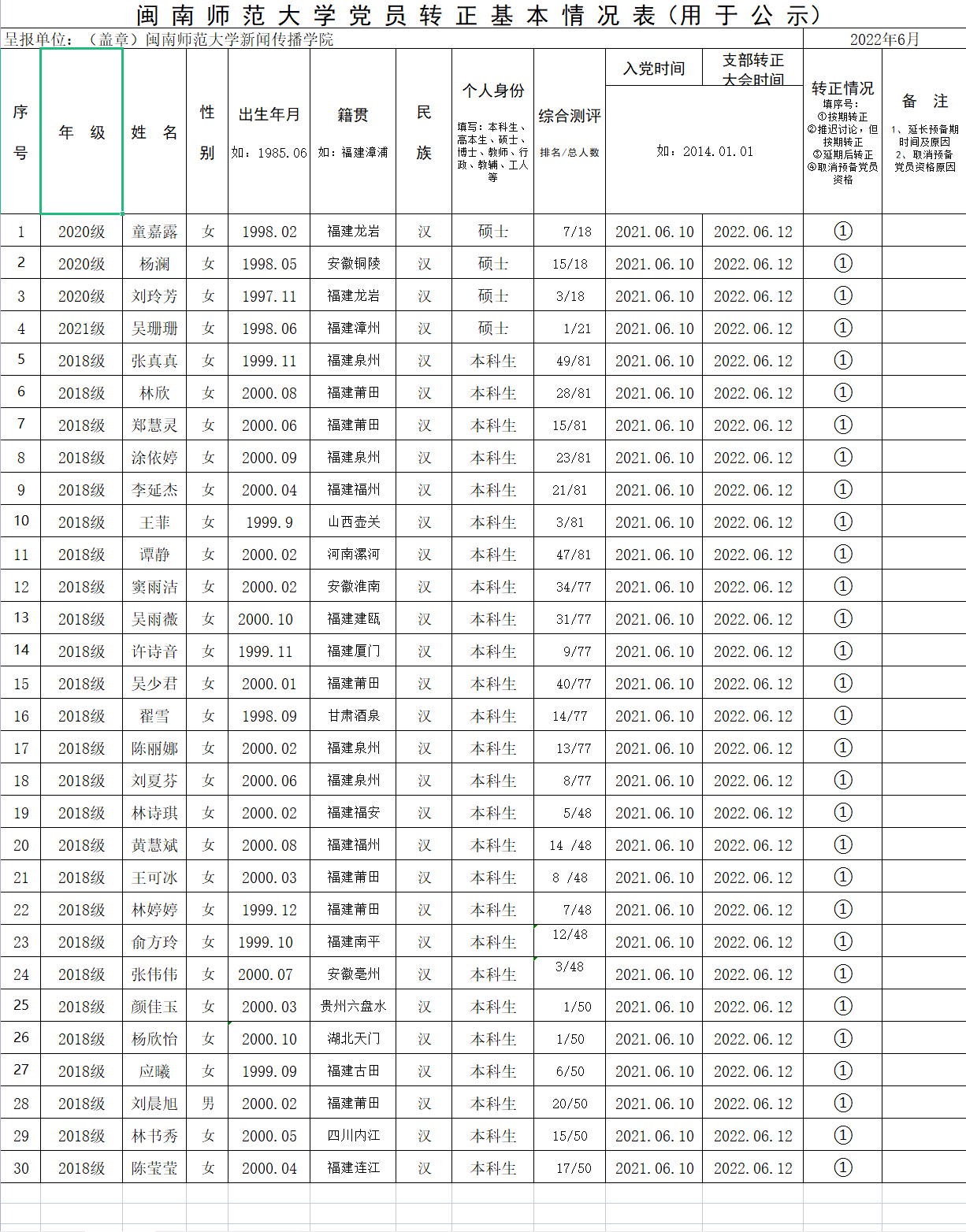The image size is (966, 1232).
Task: Select the name cell 刘晨旭
Action: tap(154, 1104)
